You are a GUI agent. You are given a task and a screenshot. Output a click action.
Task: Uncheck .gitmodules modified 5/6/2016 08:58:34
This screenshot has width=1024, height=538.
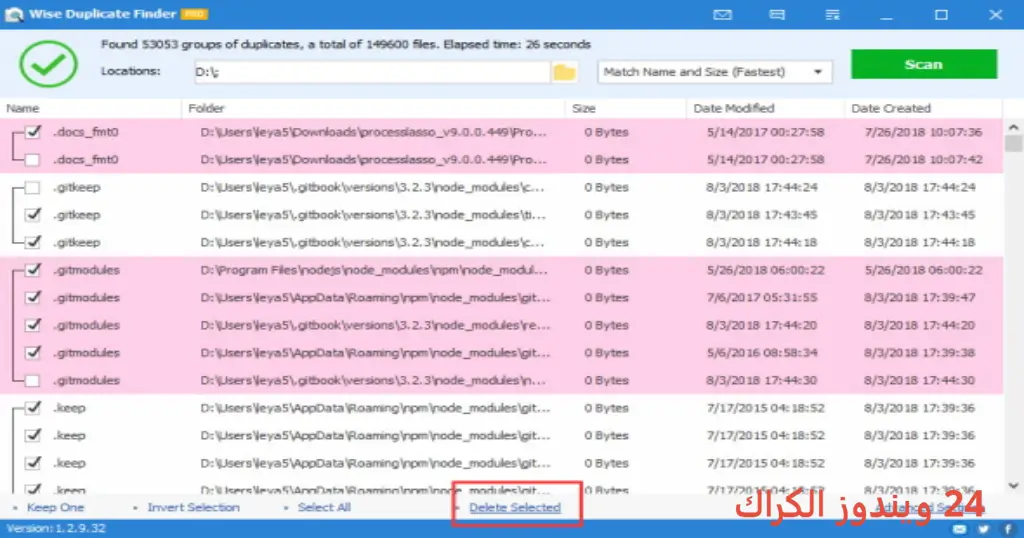[33, 353]
